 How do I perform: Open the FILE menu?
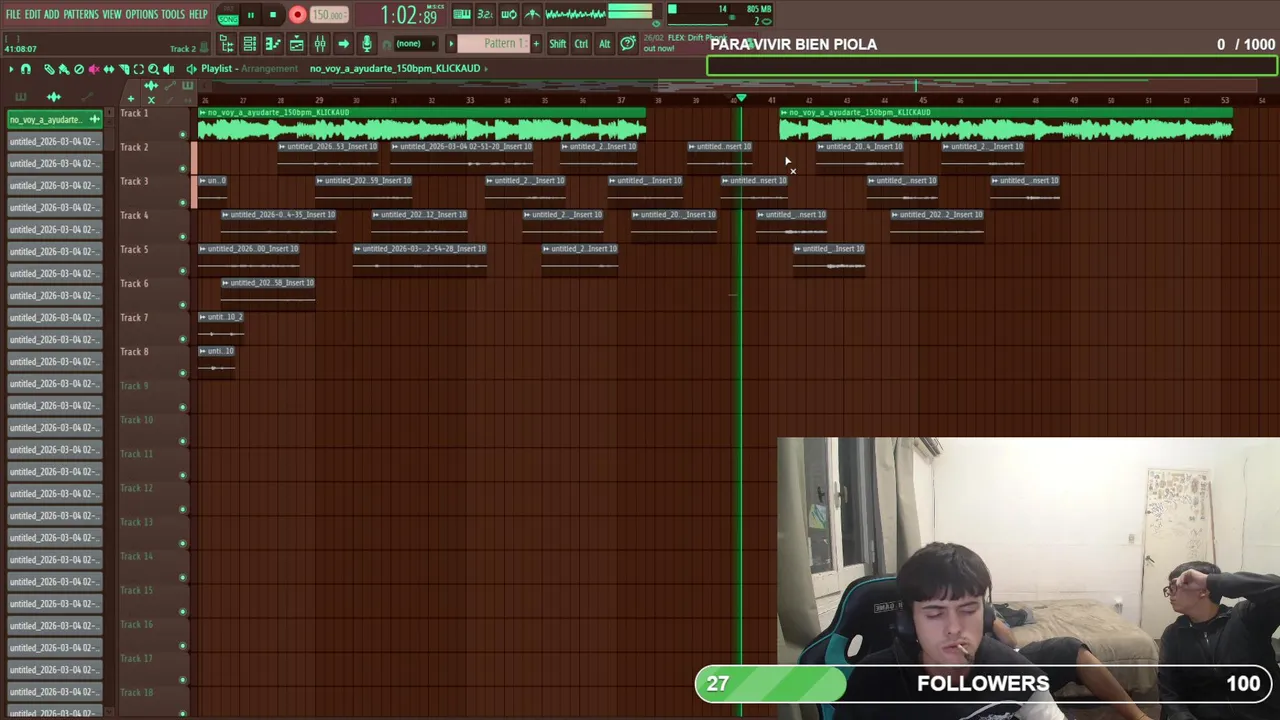[13, 15]
